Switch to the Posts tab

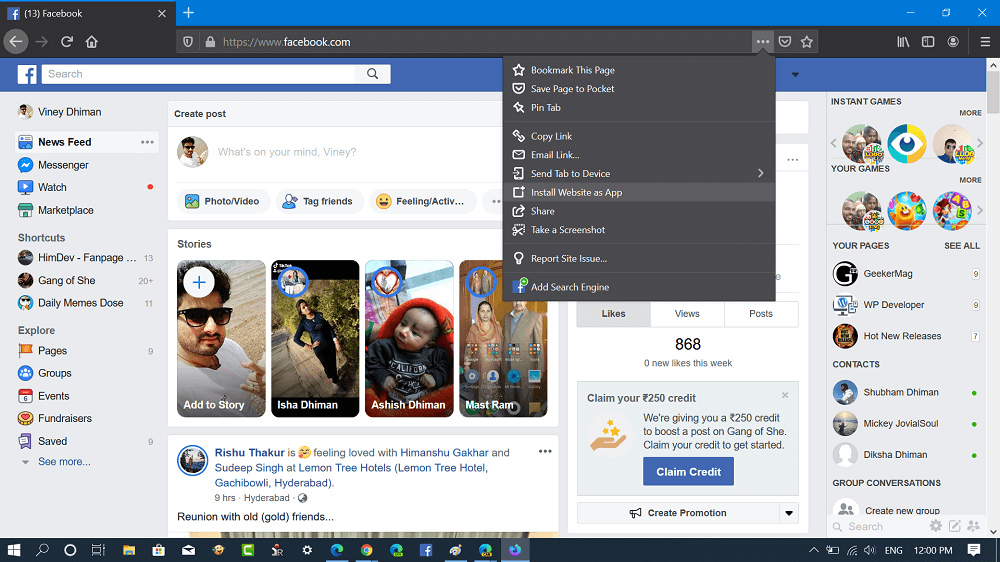point(761,314)
